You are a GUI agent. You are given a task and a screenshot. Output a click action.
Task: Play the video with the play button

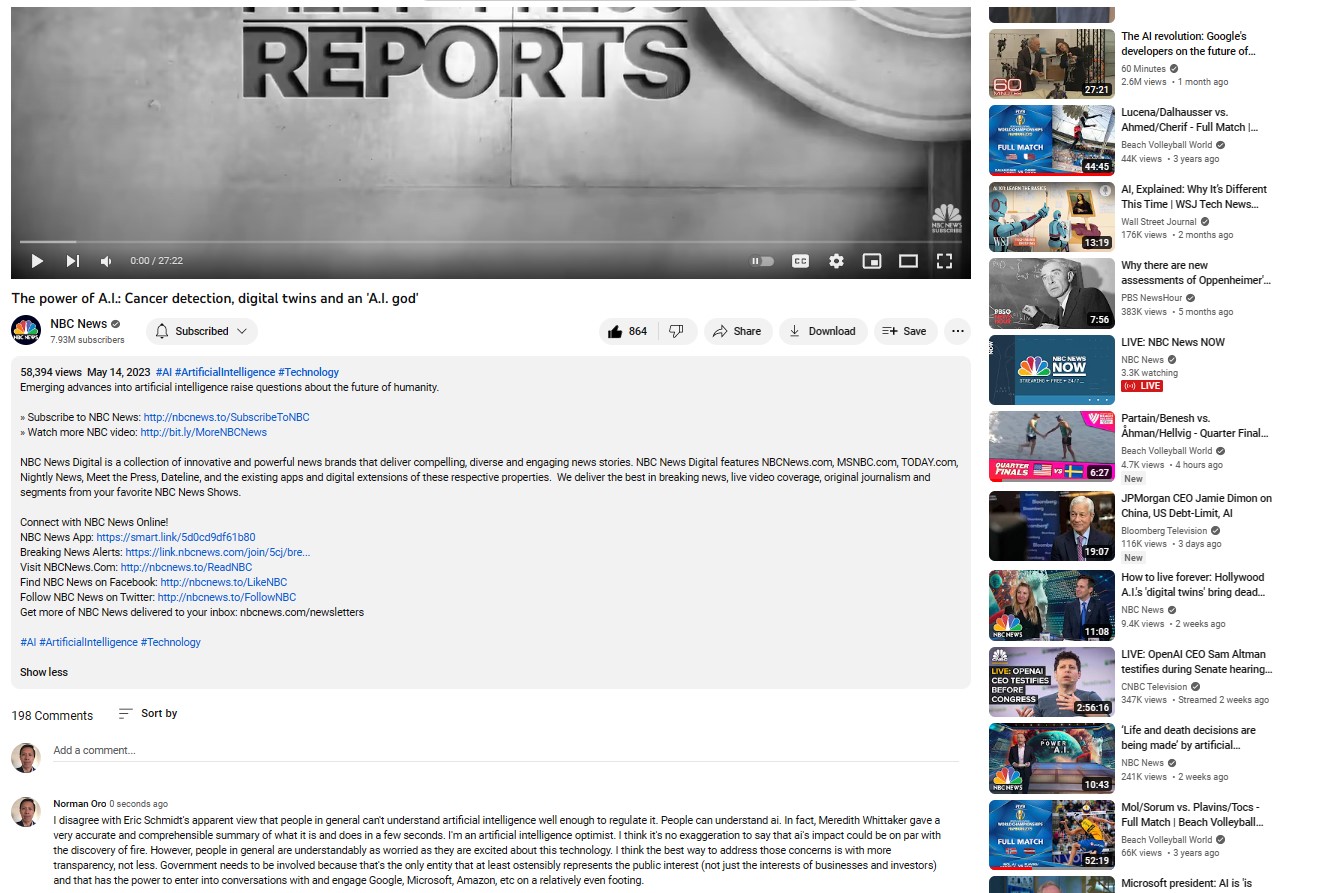37,261
